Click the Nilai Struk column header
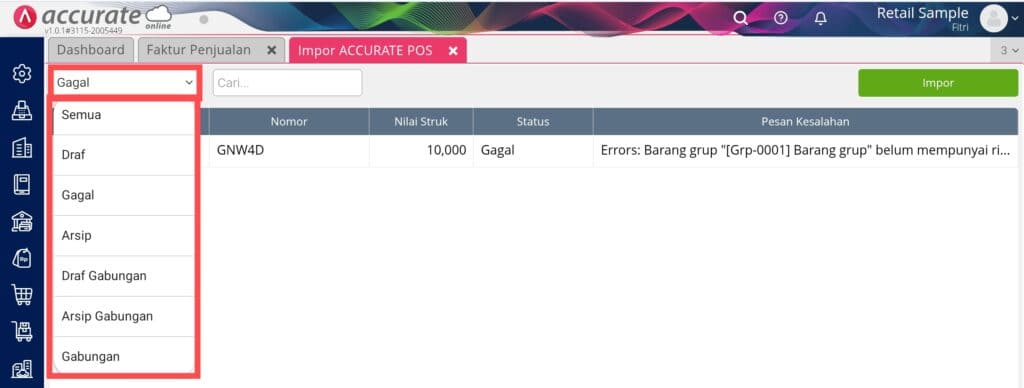Image resolution: width=1024 pixels, height=388 pixels. [x=421, y=121]
